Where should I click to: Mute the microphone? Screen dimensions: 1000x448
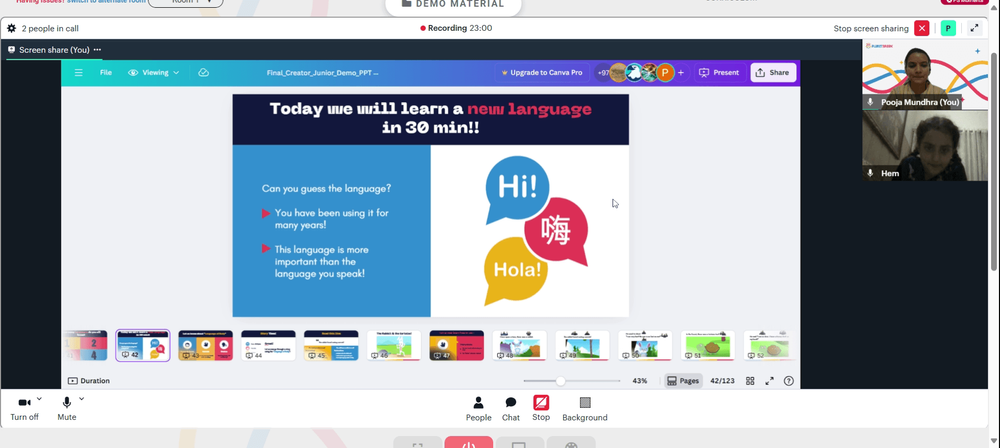(x=66, y=408)
